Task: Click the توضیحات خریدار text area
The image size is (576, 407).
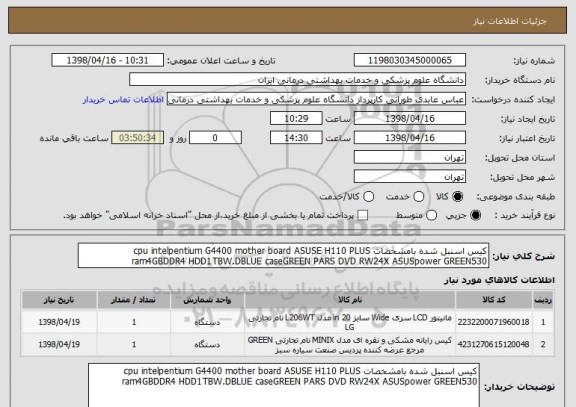Action: click(284, 386)
